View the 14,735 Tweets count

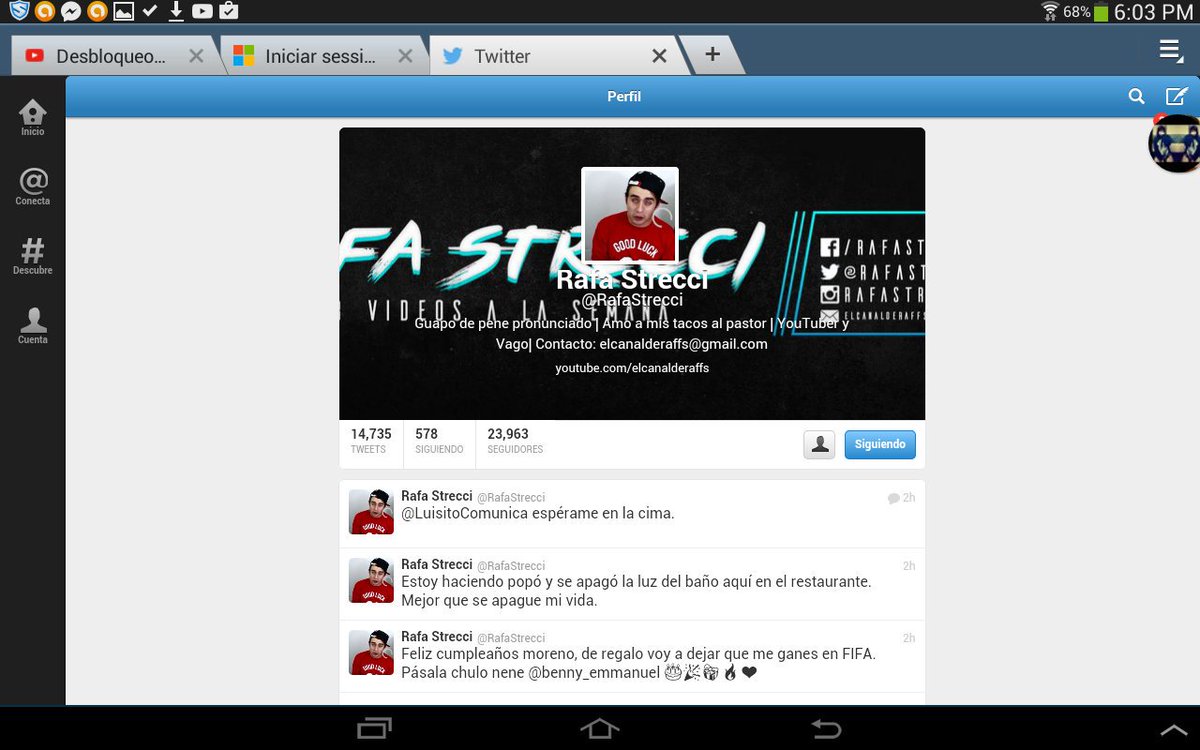[371, 441]
